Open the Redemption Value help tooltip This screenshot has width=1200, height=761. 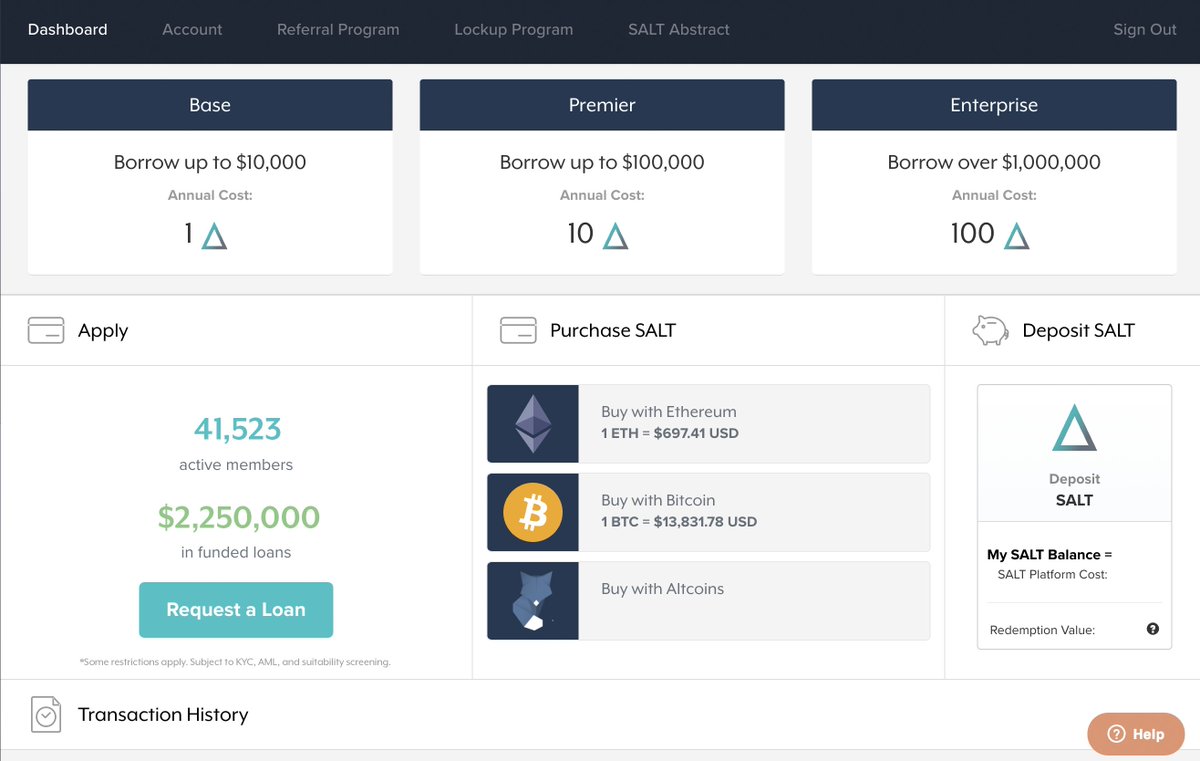1152,629
